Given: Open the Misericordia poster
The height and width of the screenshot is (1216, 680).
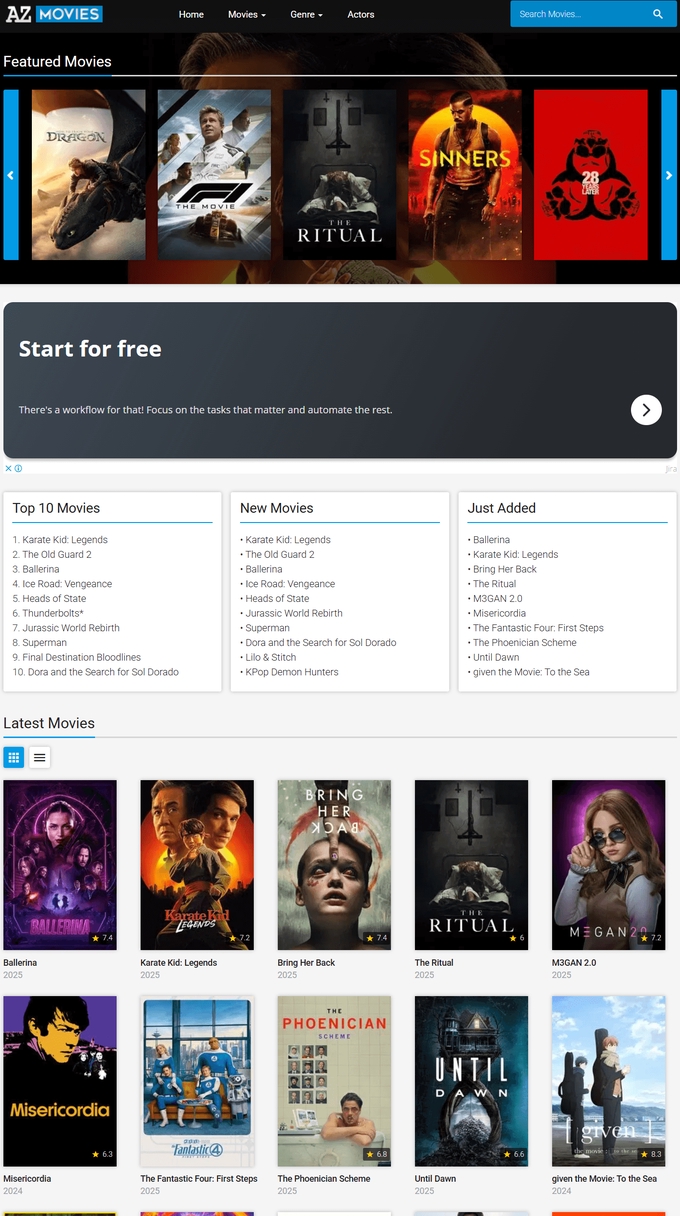Looking at the screenshot, I should pyautogui.click(x=60, y=1081).
